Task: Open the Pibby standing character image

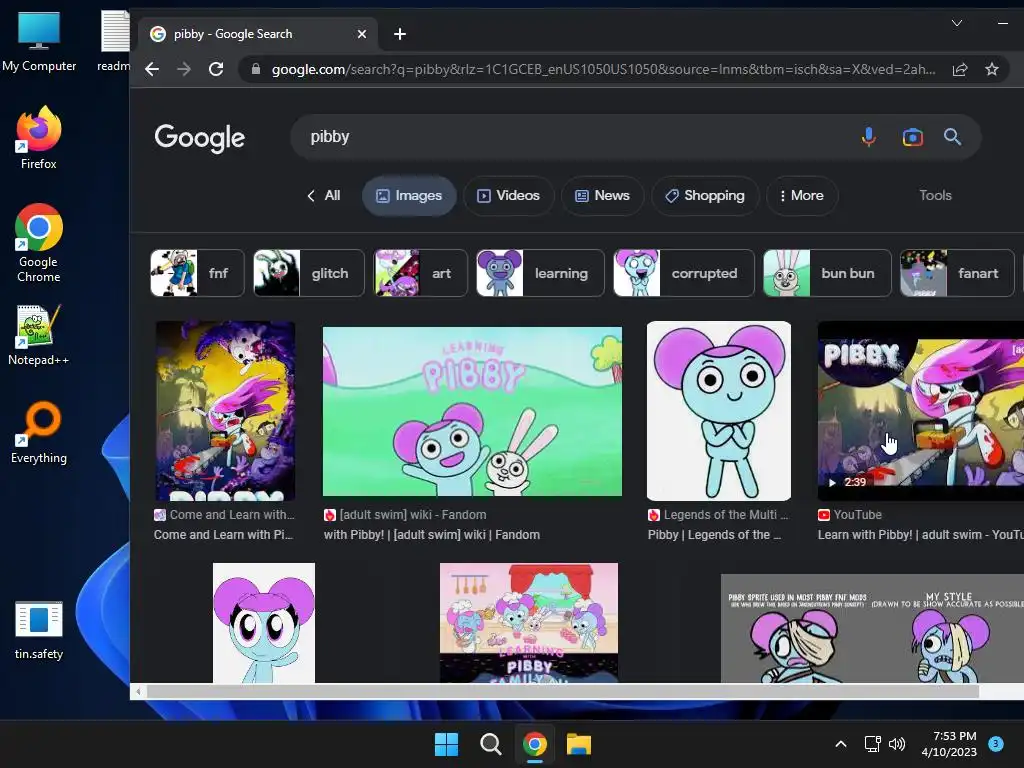Action: (718, 411)
